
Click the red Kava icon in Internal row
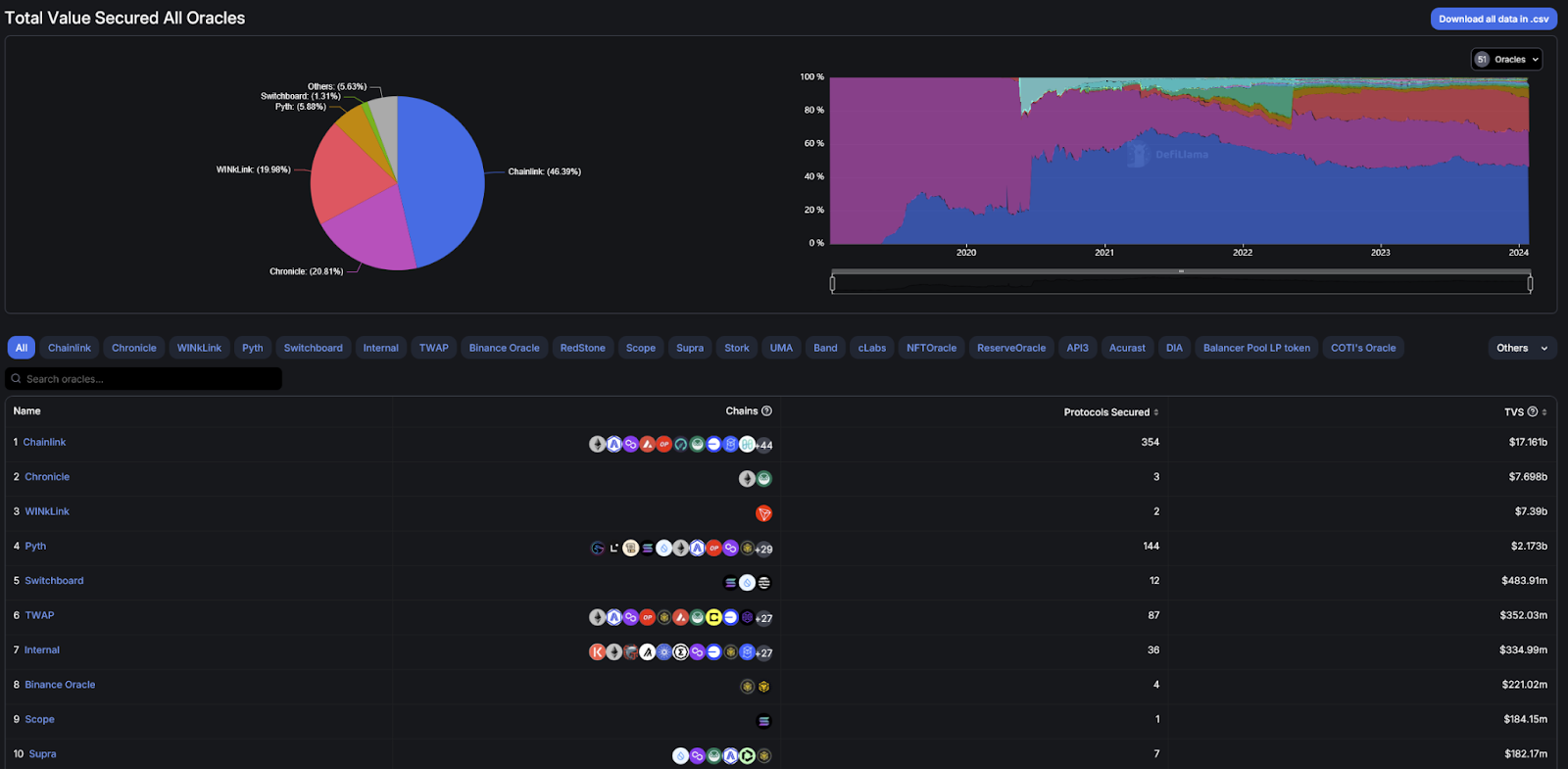(598, 652)
